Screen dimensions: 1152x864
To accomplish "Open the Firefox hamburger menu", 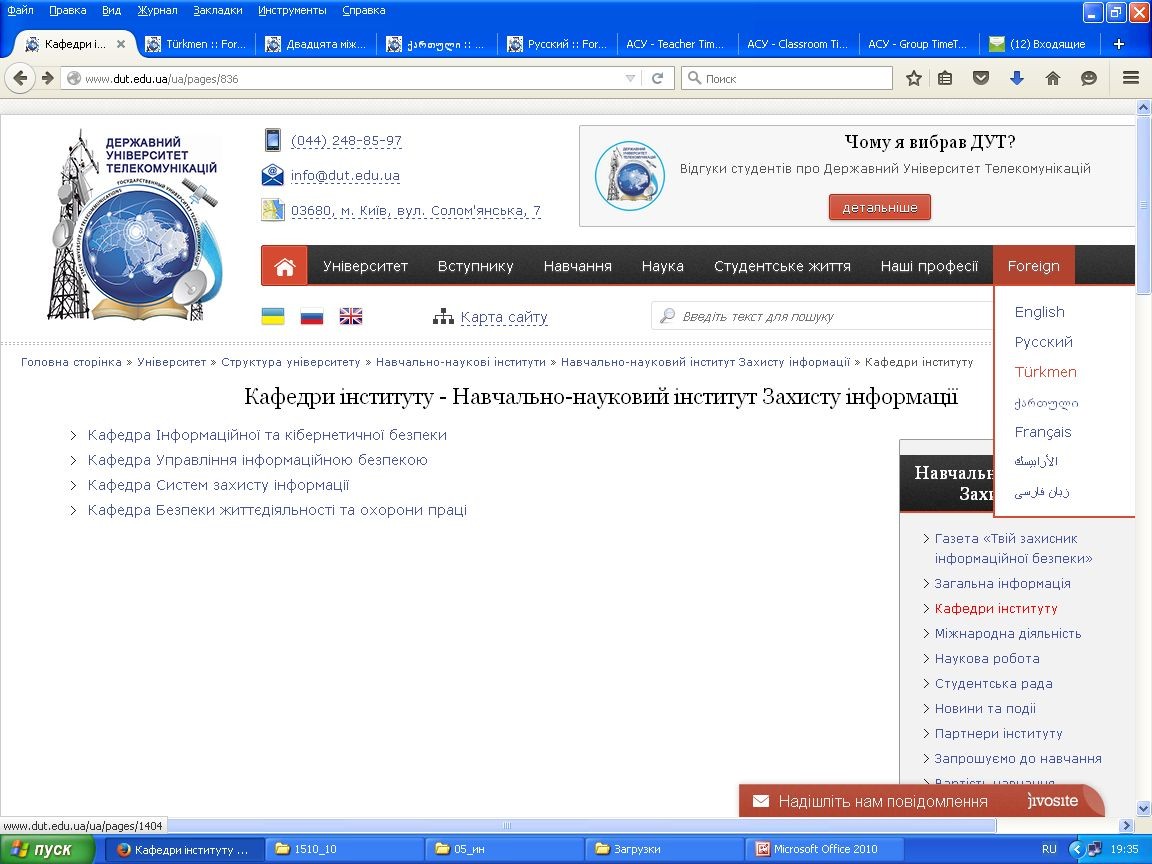I will (x=1131, y=78).
